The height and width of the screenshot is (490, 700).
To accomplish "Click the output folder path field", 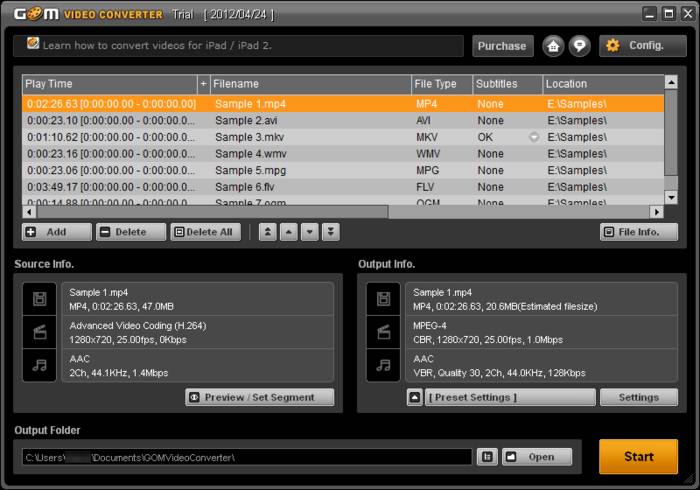I will [x=246, y=457].
